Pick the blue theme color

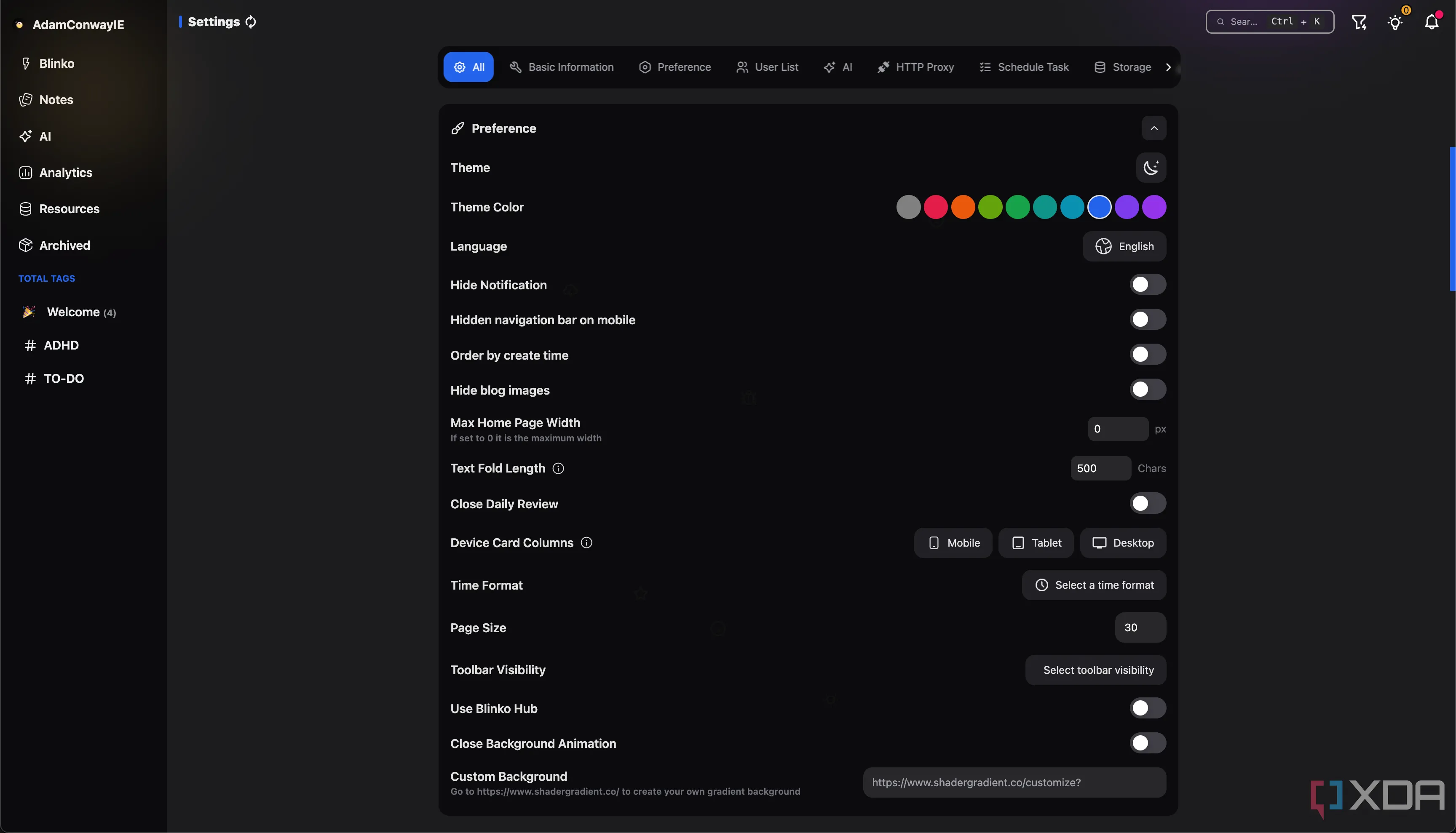point(1100,207)
